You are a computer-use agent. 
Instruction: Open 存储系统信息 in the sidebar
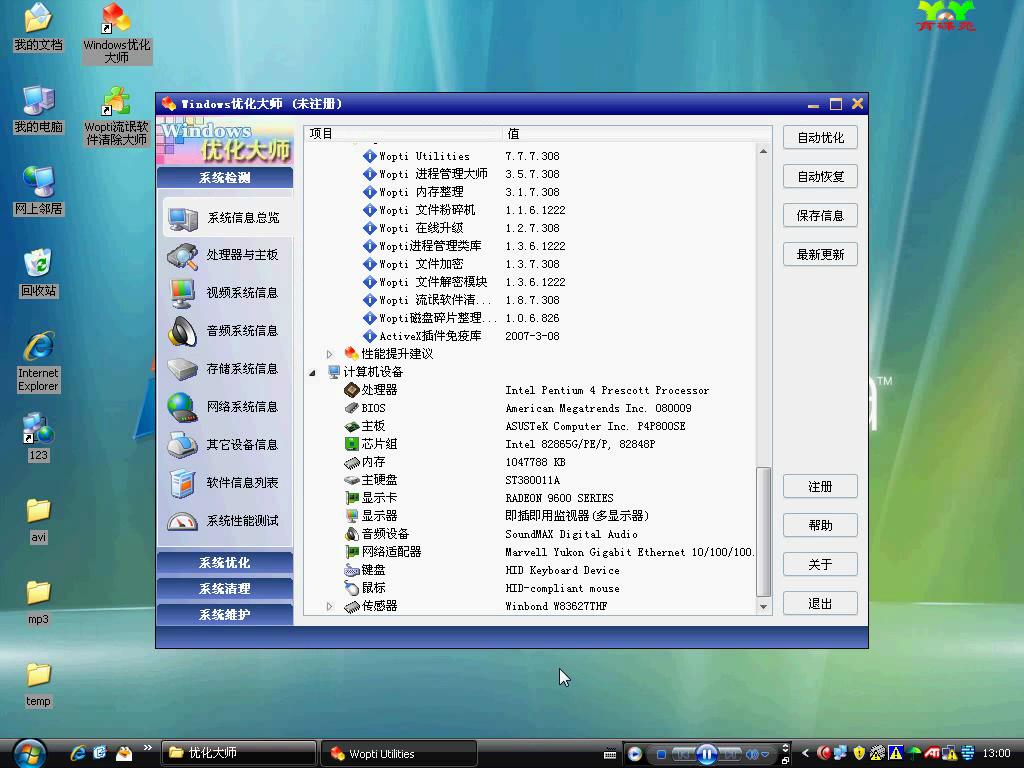225,369
